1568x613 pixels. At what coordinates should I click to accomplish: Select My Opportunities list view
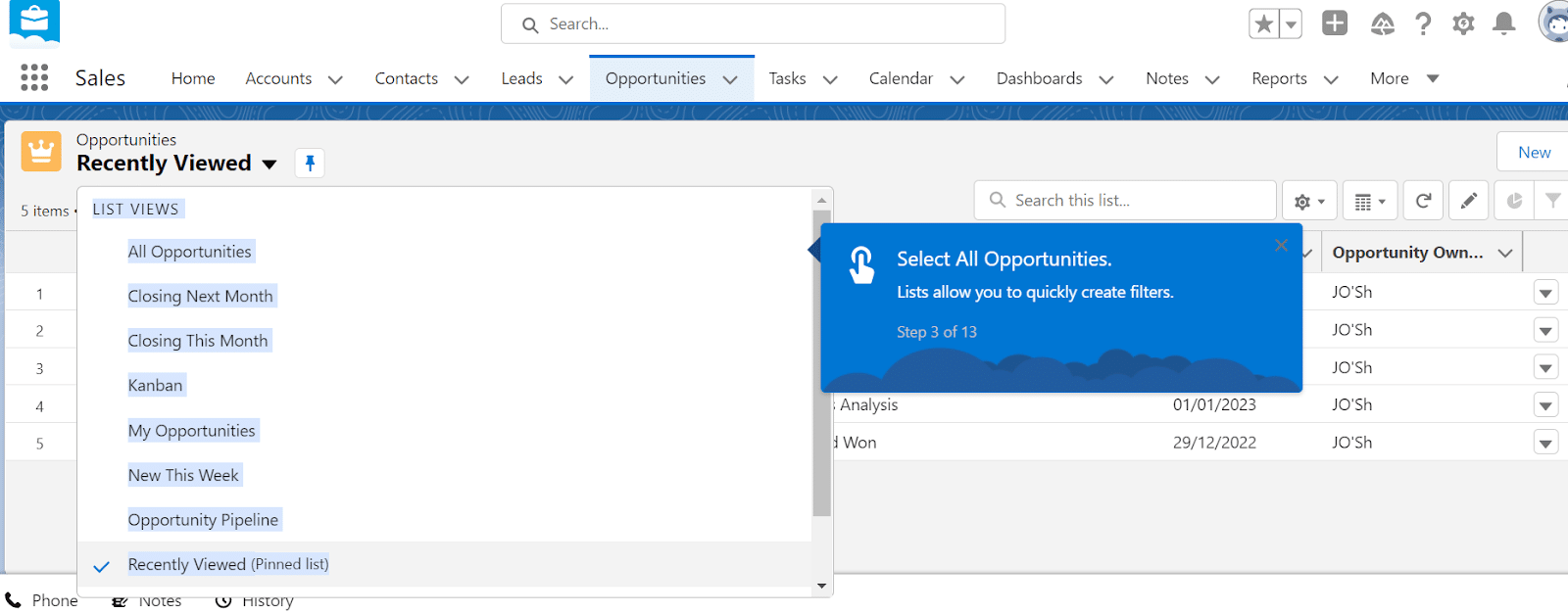192,431
